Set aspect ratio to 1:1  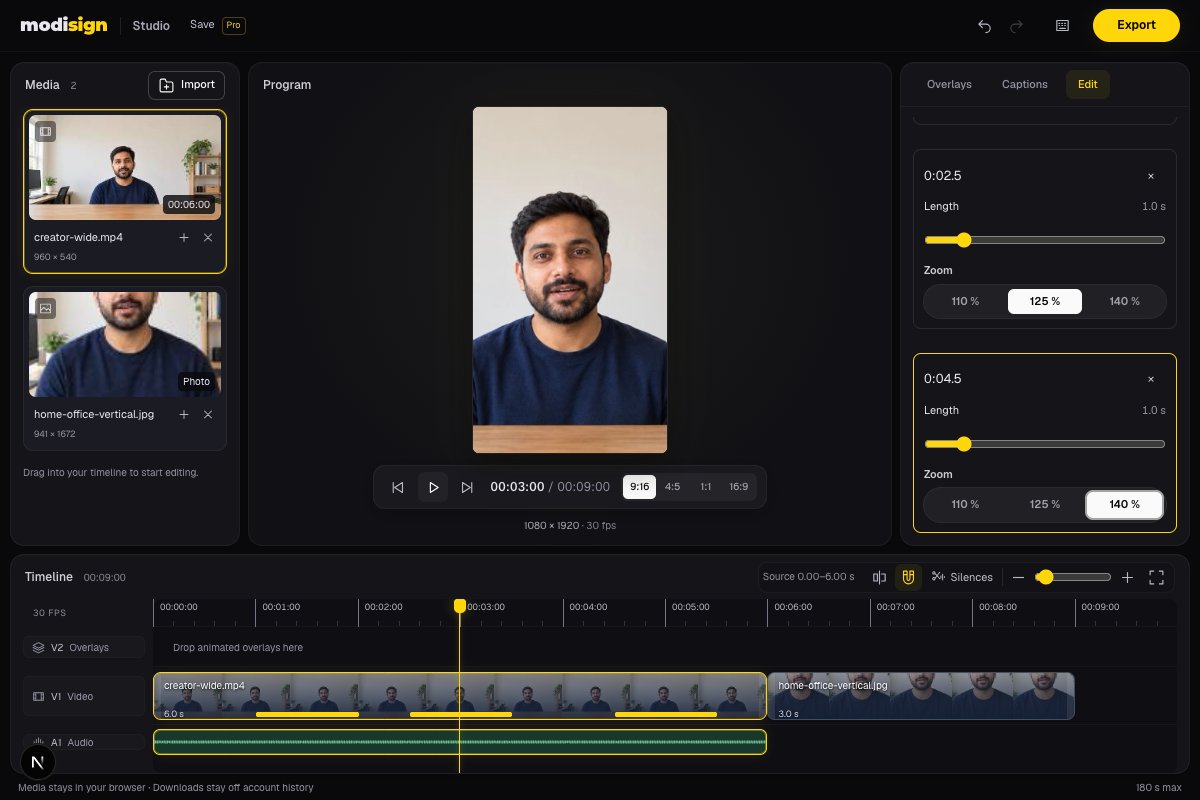click(705, 487)
